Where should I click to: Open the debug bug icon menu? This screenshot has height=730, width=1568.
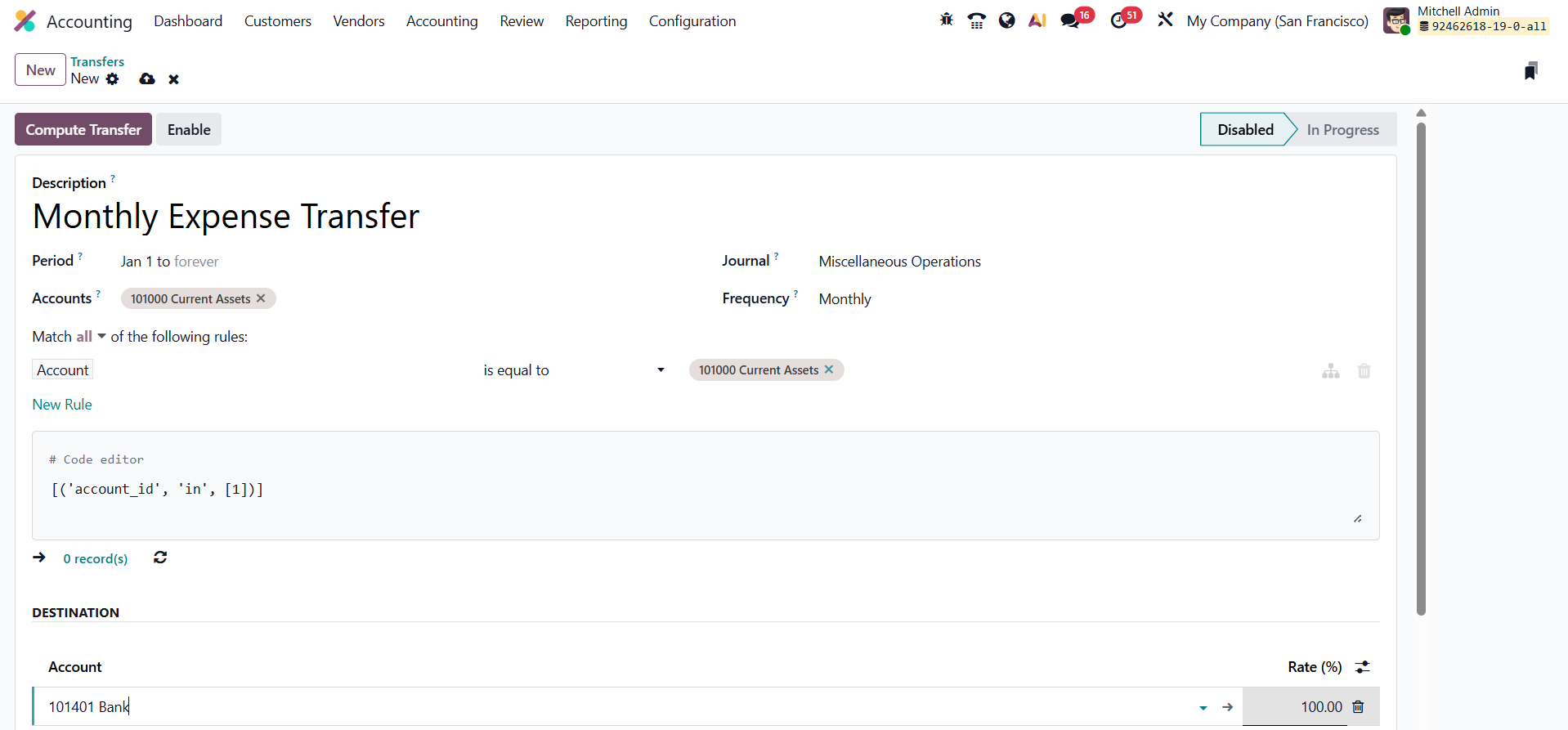947,20
